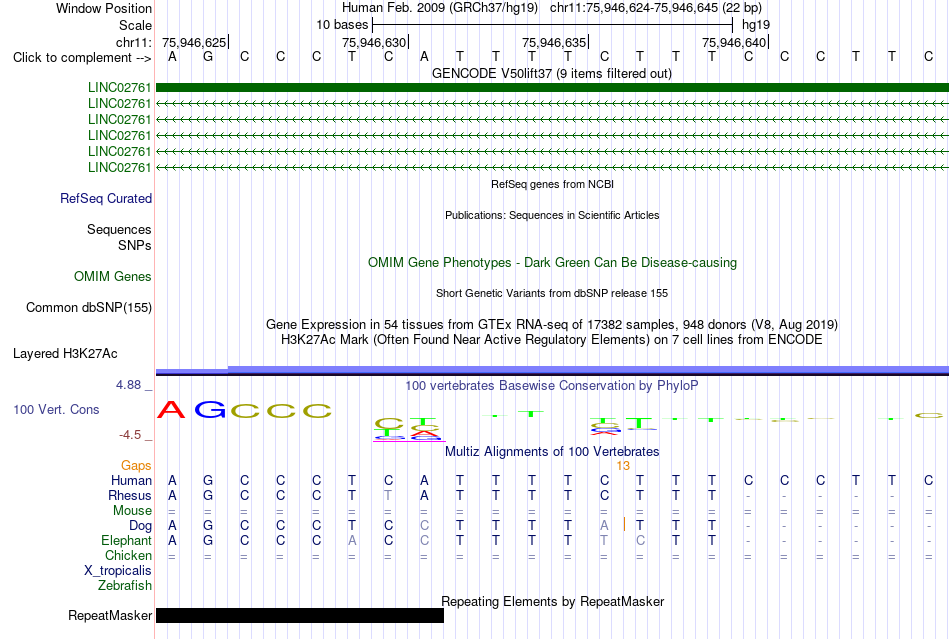Click 'Repeating Elements by RepeatMasker' title

(553, 602)
